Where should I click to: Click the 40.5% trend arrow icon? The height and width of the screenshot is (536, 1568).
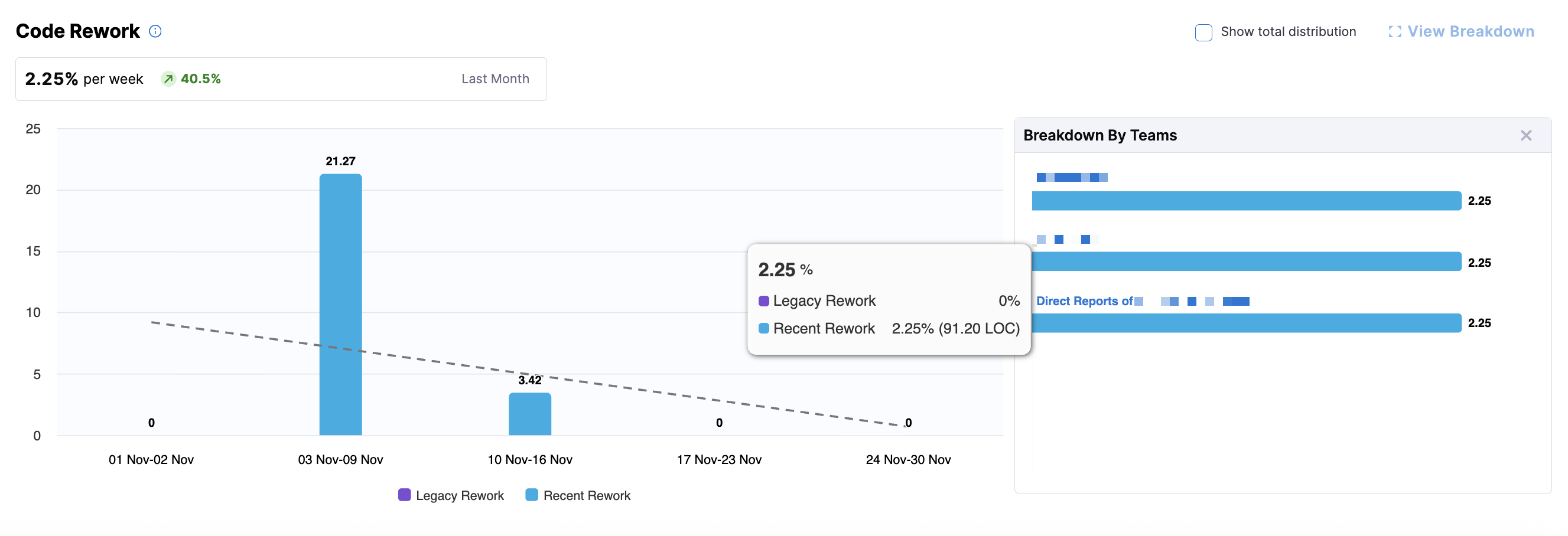[168, 79]
